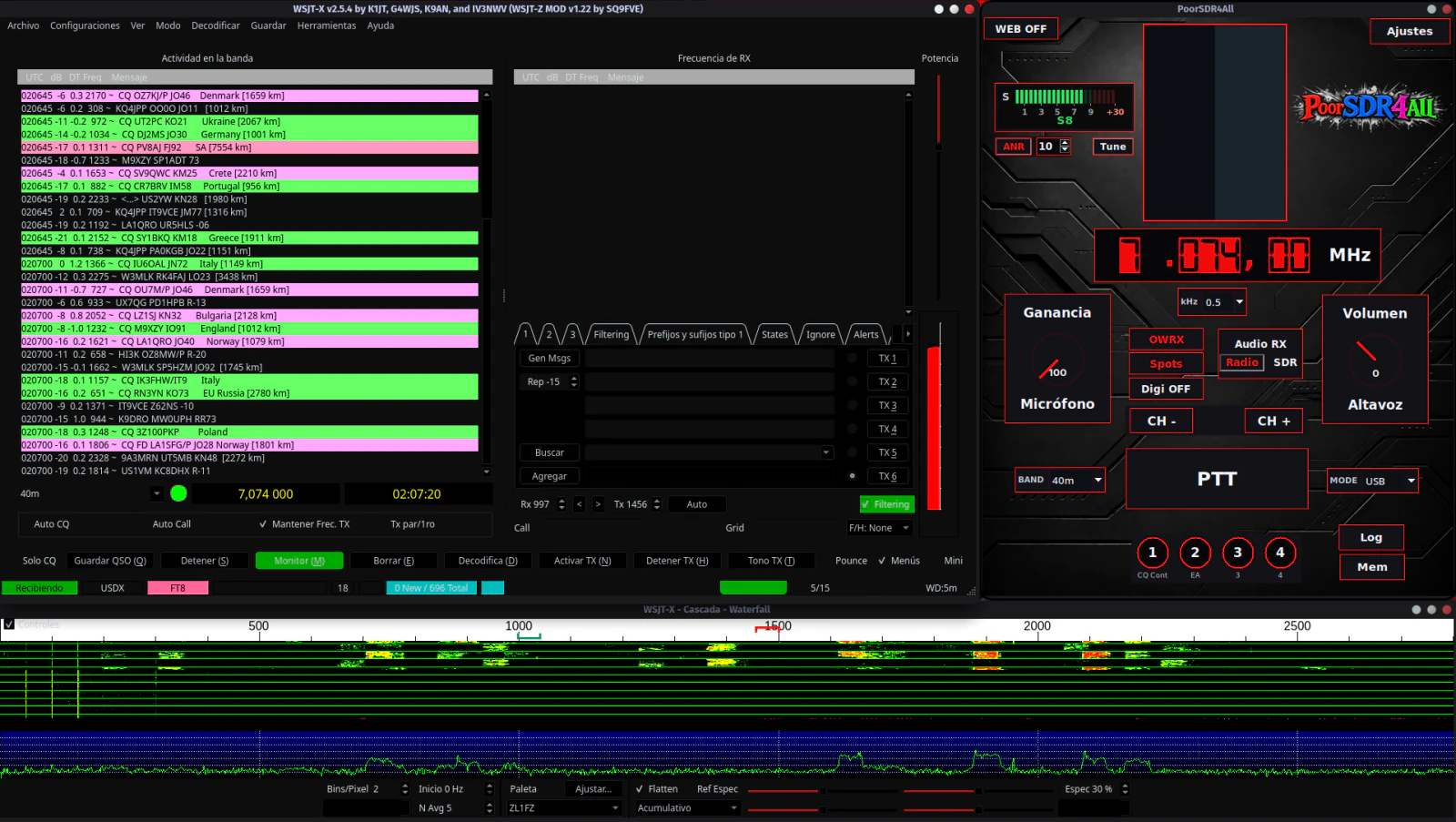Click the red Tx frequency marker on waterfall

[766, 629]
